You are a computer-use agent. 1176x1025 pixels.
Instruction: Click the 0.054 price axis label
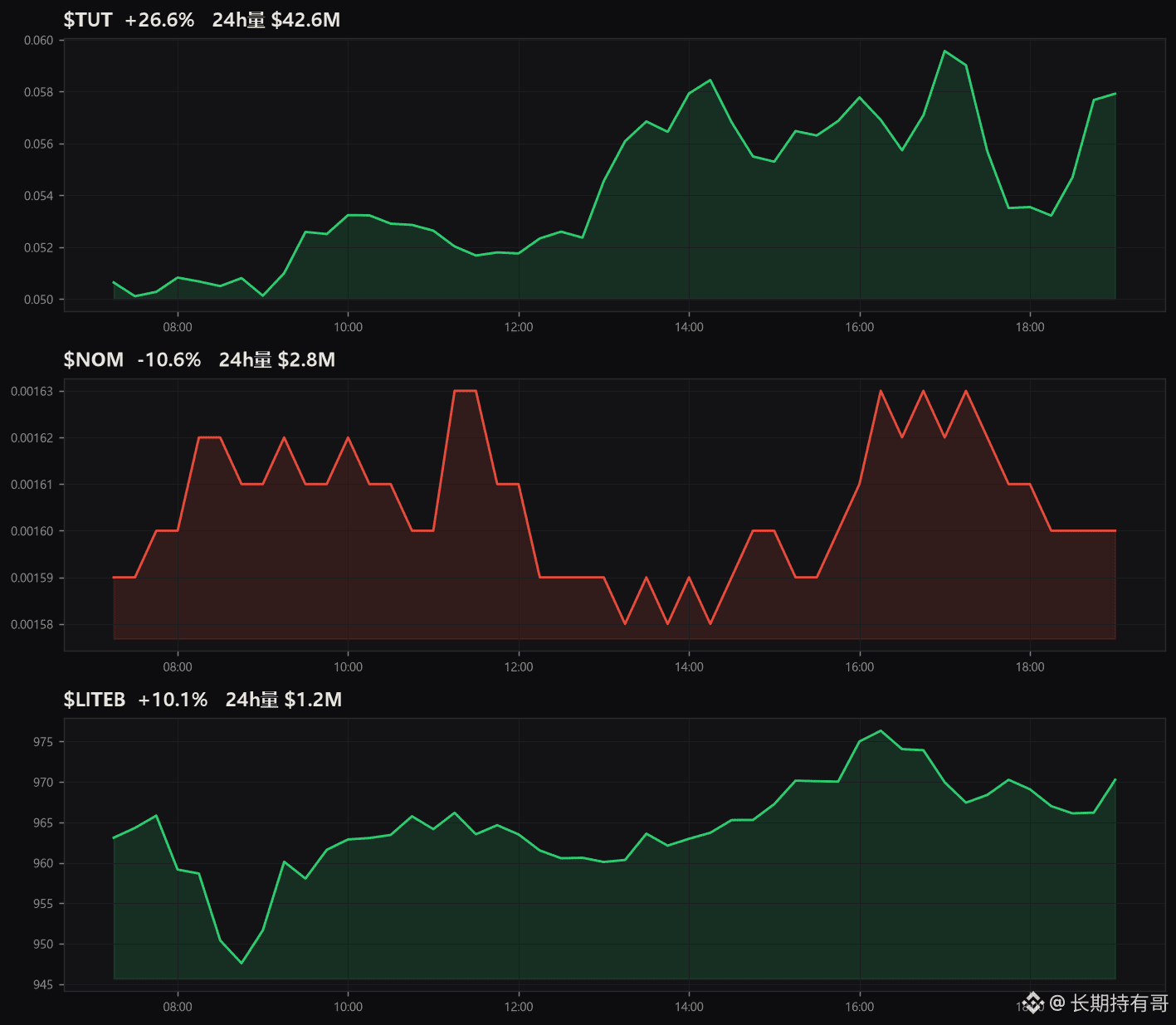click(38, 196)
